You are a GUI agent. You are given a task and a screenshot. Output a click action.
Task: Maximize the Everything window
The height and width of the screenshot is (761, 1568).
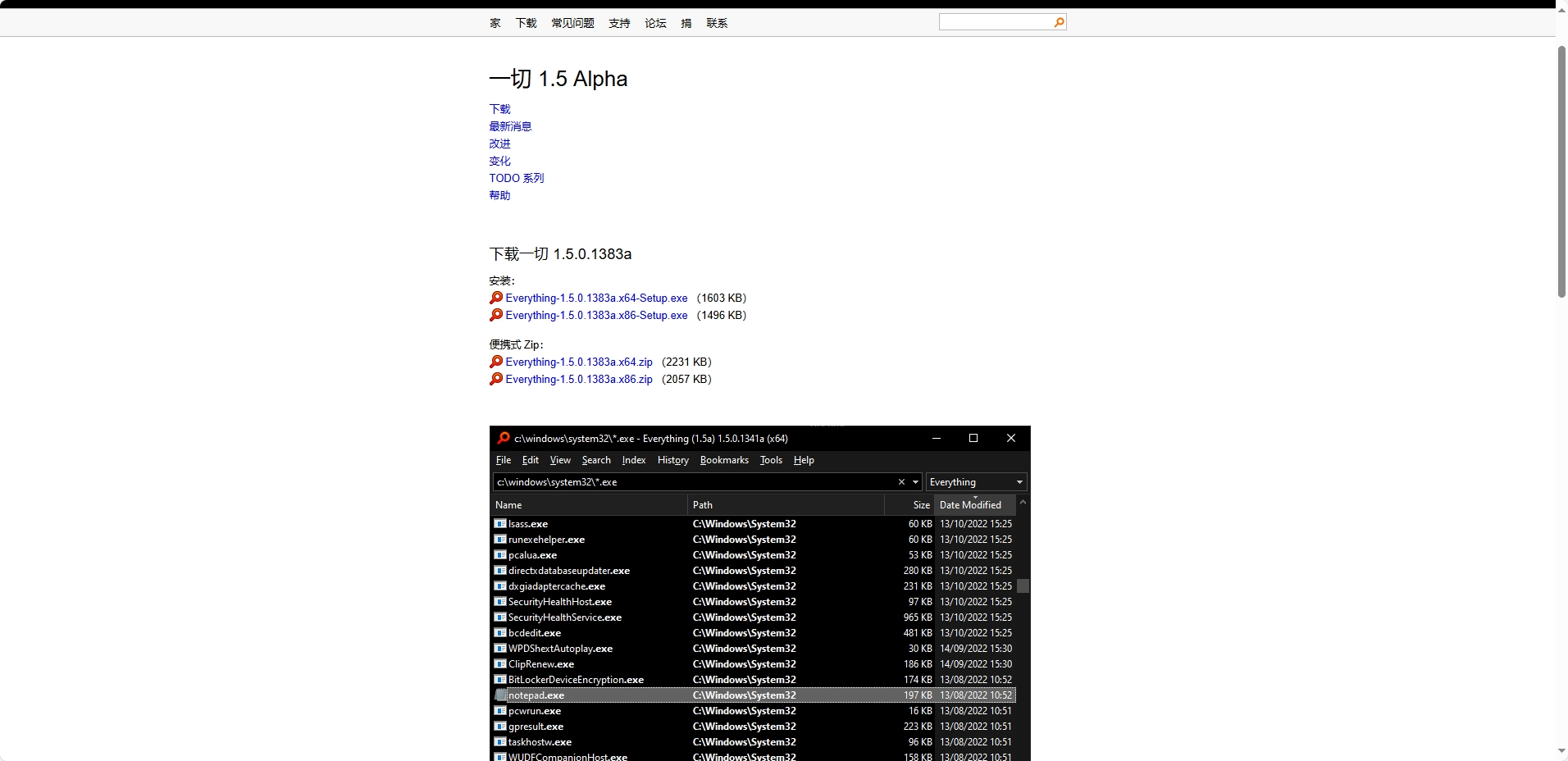[x=973, y=438]
